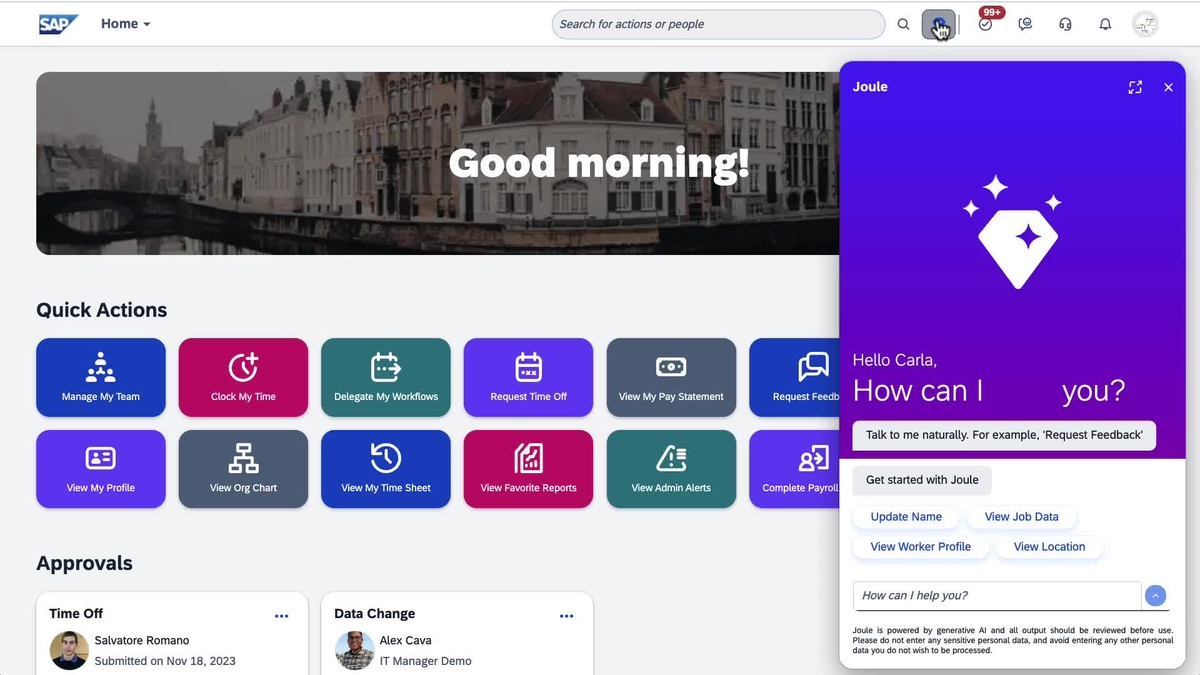This screenshot has height=675, width=1200.
Task: Select the Request Time Off tile
Action: [528, 377]
